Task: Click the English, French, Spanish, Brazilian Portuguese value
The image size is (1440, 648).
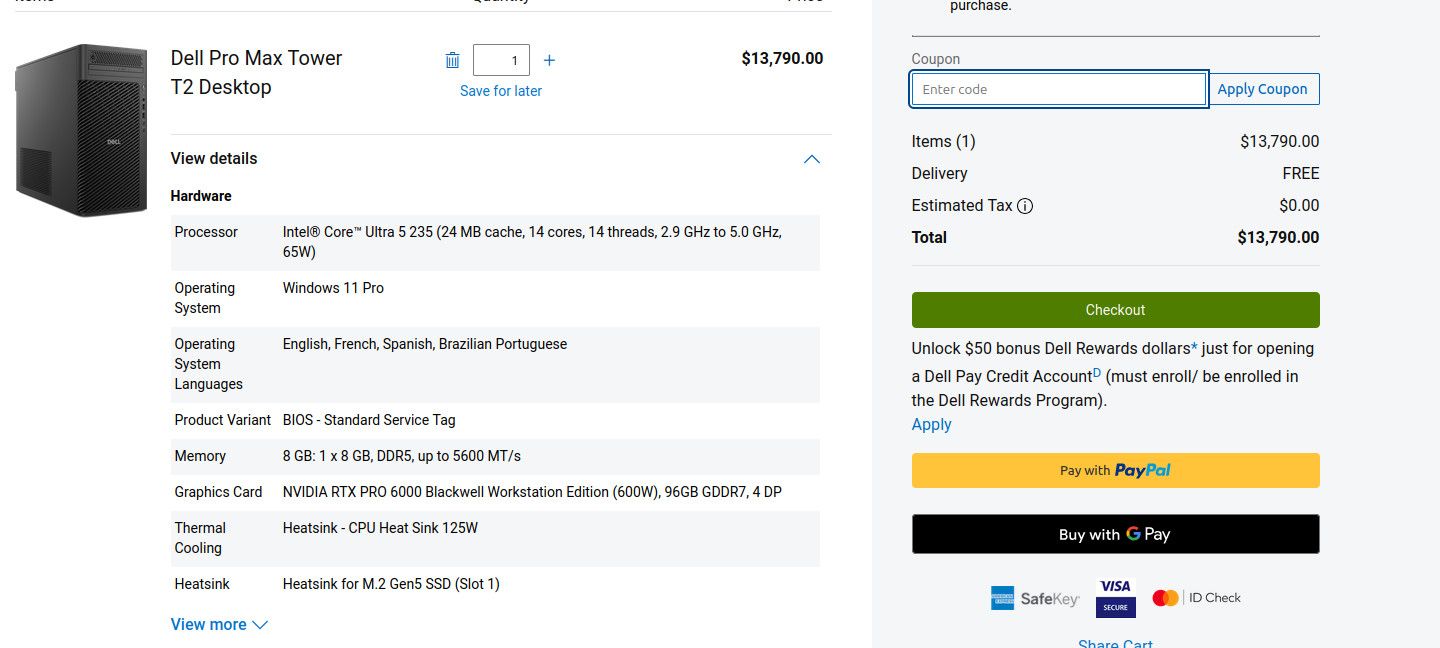Action: pos(425,344)
